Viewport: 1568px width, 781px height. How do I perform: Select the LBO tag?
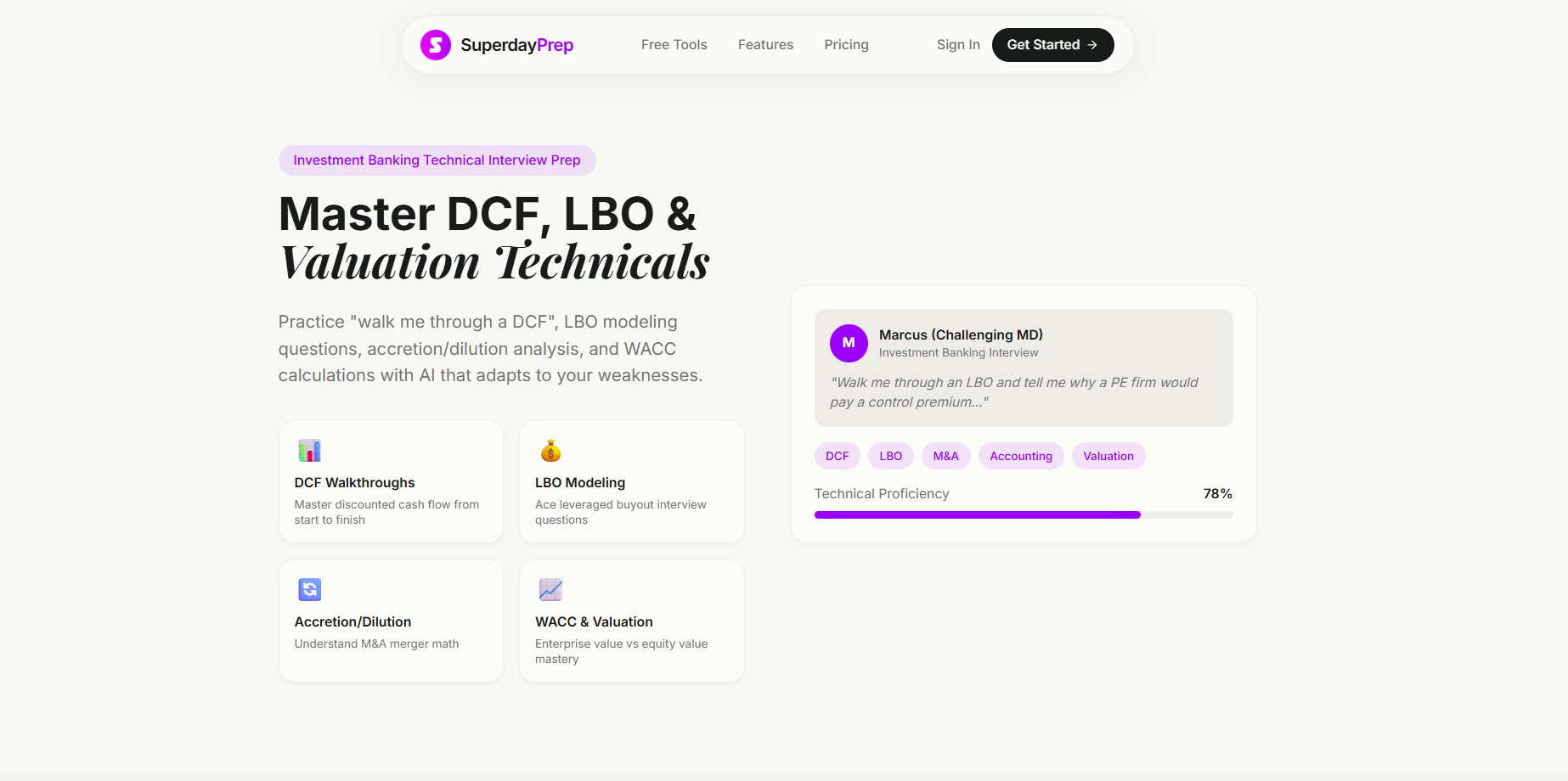coord(890,456)
